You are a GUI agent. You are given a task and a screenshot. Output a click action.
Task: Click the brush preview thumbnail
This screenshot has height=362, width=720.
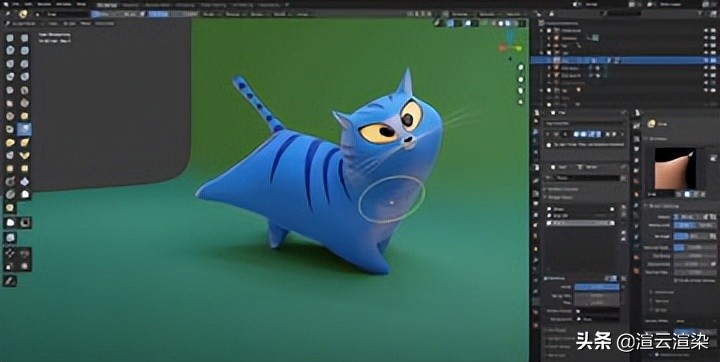(675, 168)
